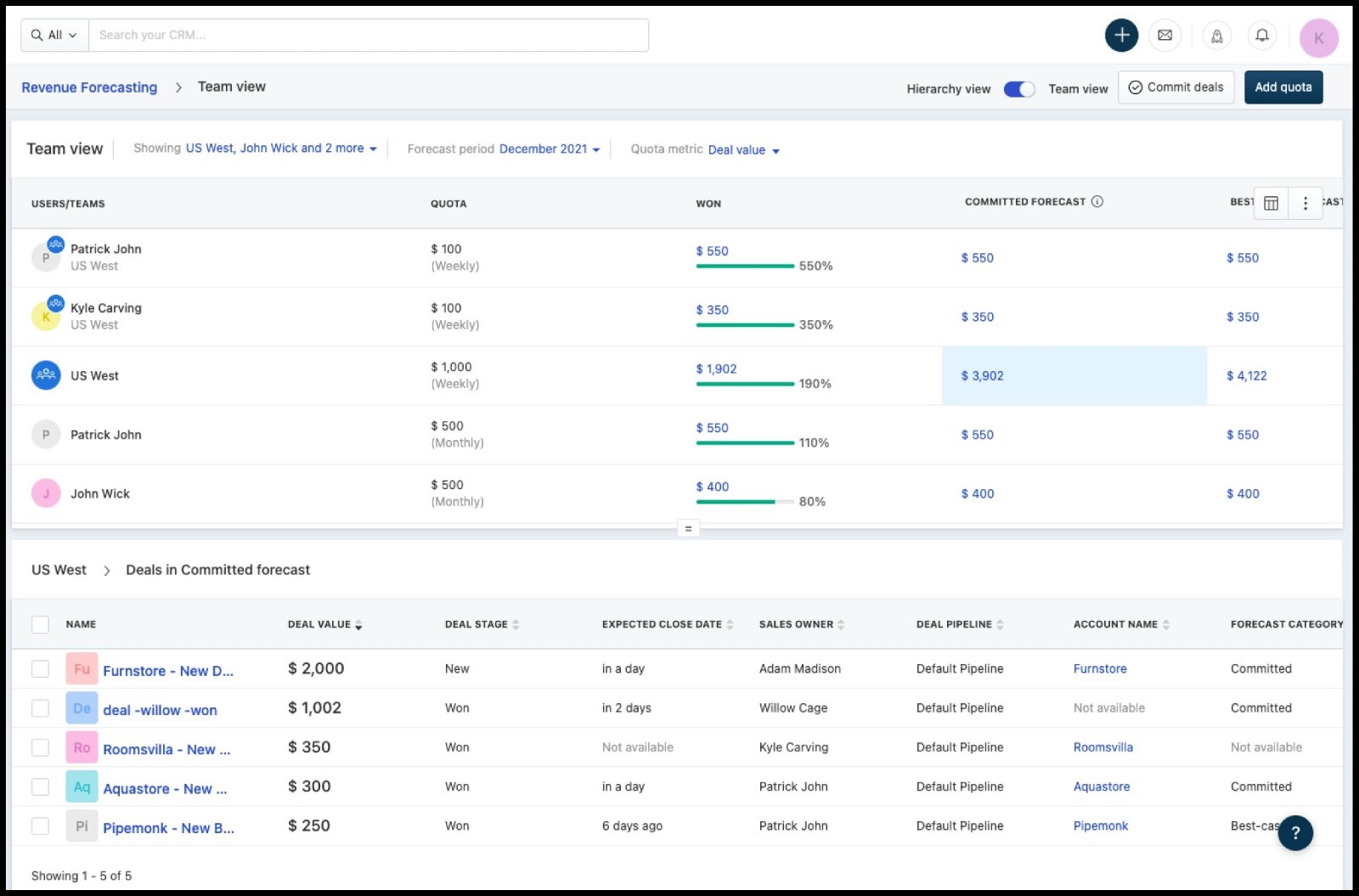Open the email envelope icon
This screenshot has width=1359, height=896.
(x=1165, y=36)
